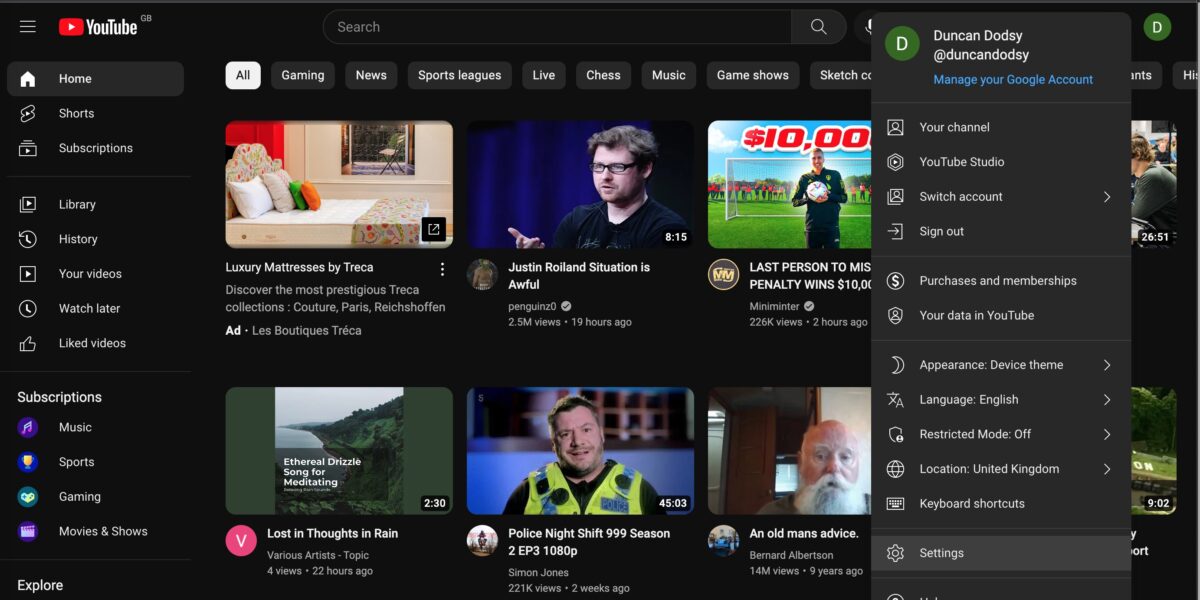Click the penguinz0 channel avatar
Viewport: 1200px width, 600px height.
pyautogui.click(x=482, y=275)
